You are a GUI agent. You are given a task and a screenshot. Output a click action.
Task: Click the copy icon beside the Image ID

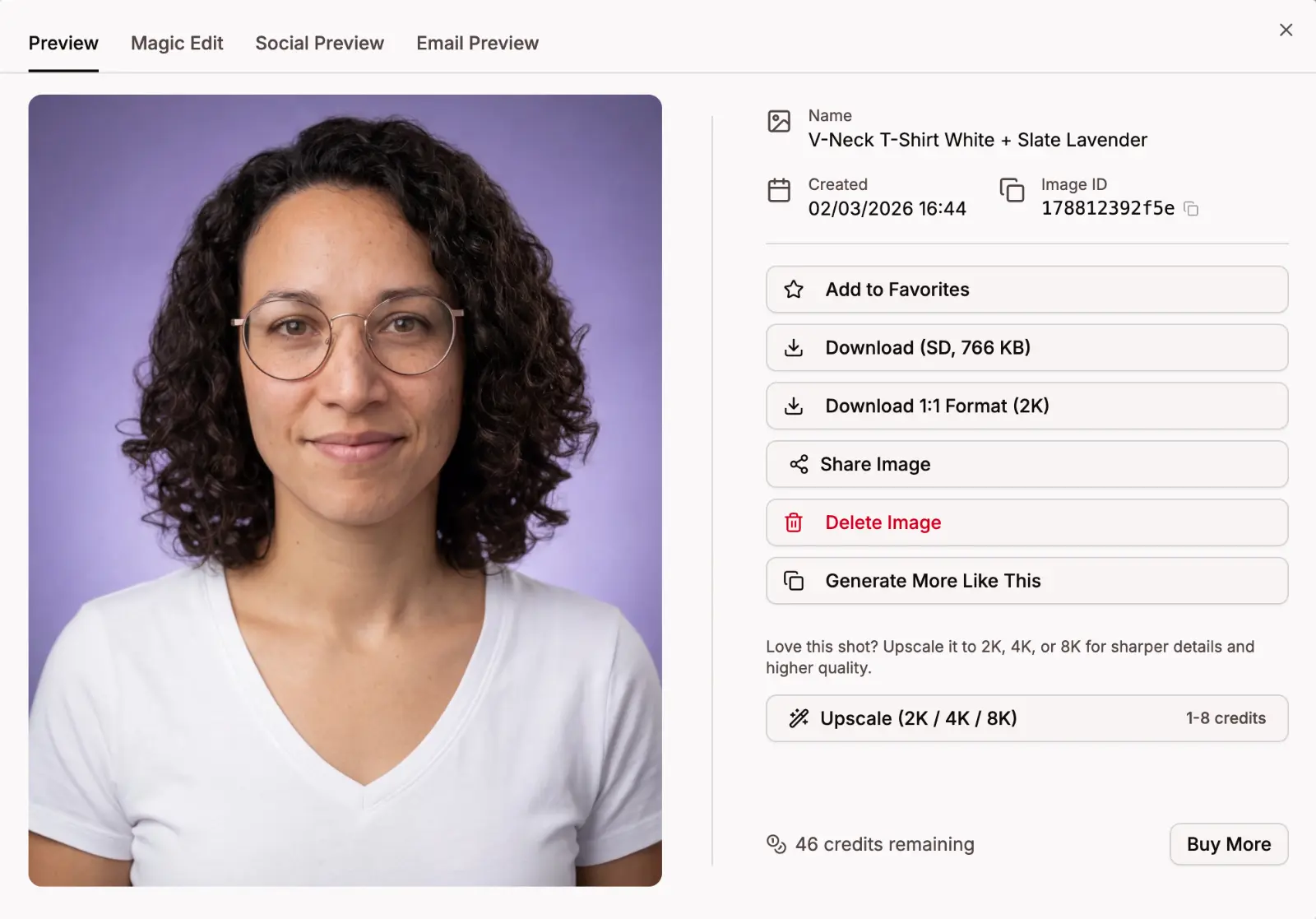point(1190,209)
